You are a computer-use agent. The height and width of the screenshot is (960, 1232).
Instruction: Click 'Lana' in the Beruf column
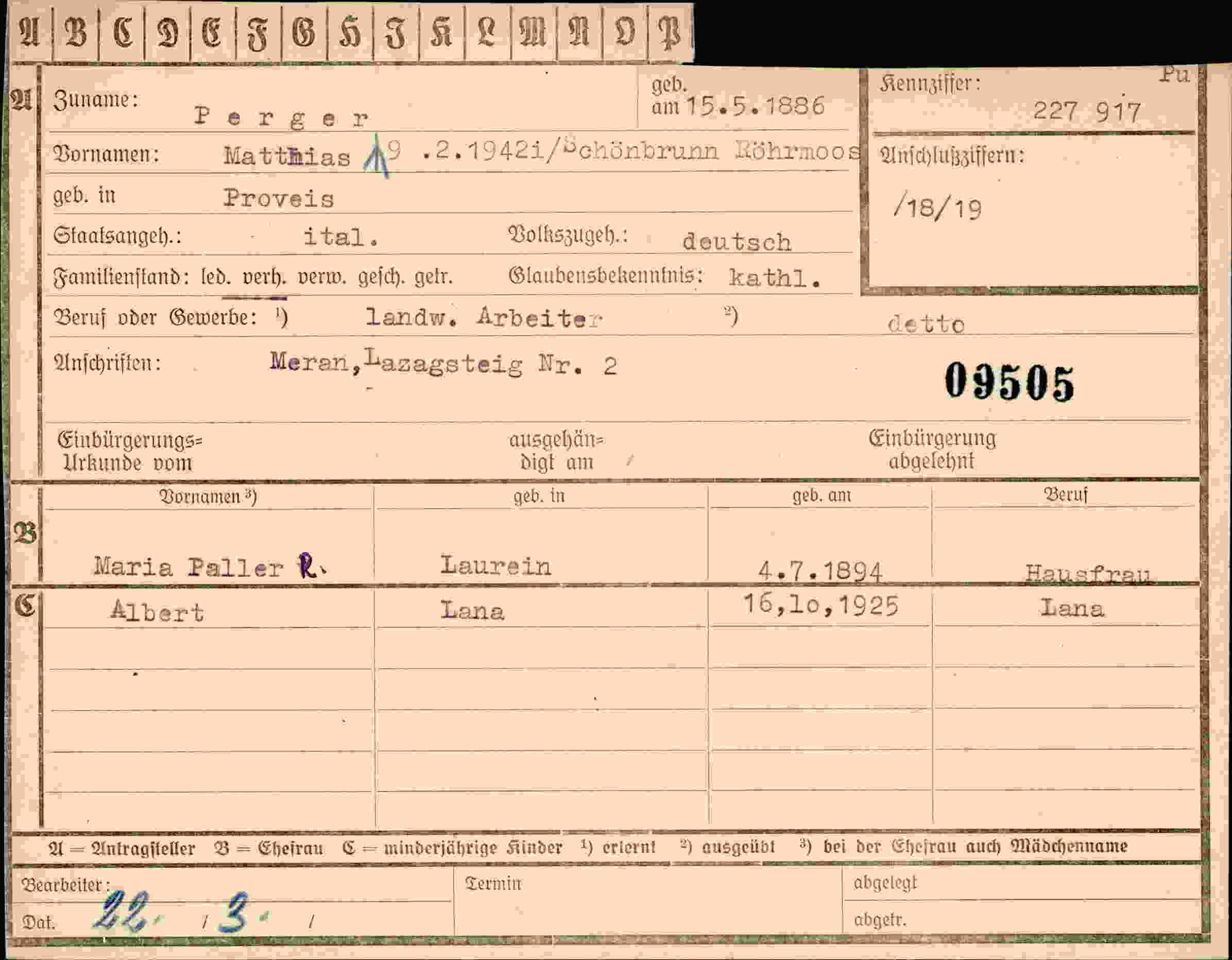point(1072,608)
